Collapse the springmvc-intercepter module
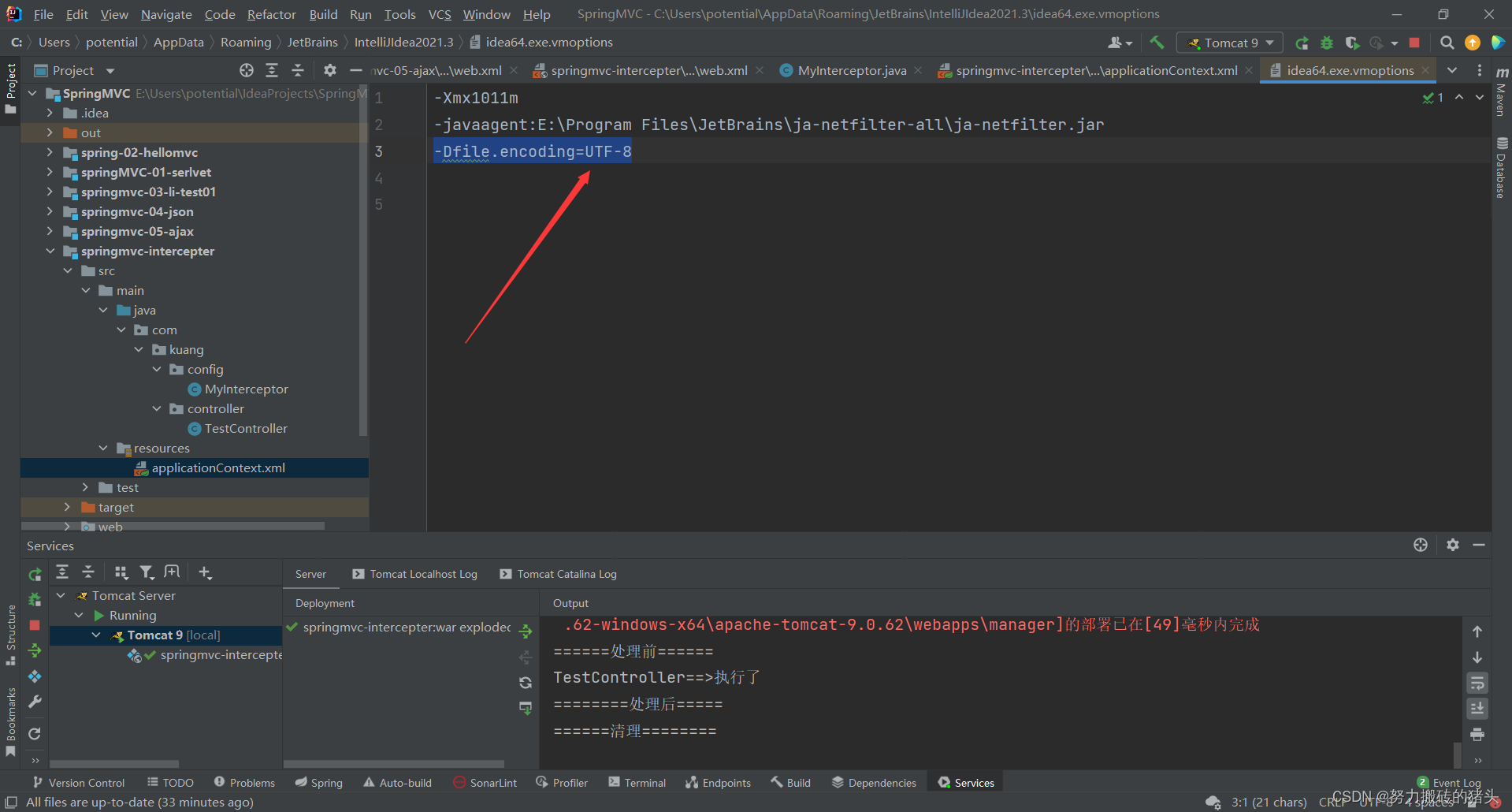Image resolution: width=1512 pixels, height=812 pixels. (50, 251)
